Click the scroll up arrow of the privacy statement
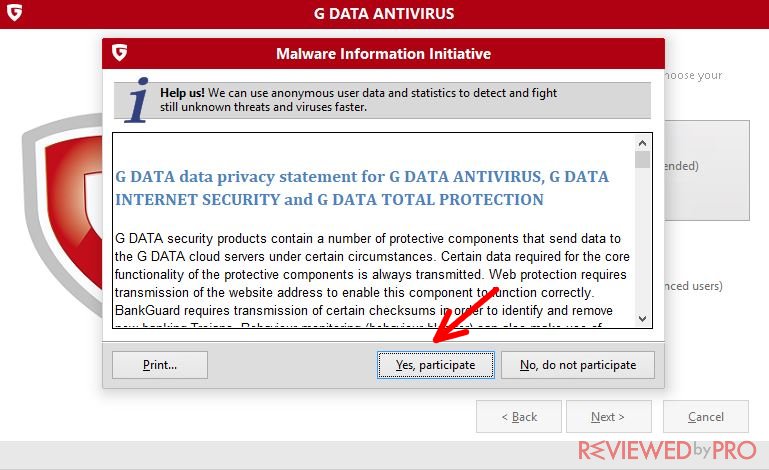Viewport: 769px width, 470px height. tap(642, 143)
